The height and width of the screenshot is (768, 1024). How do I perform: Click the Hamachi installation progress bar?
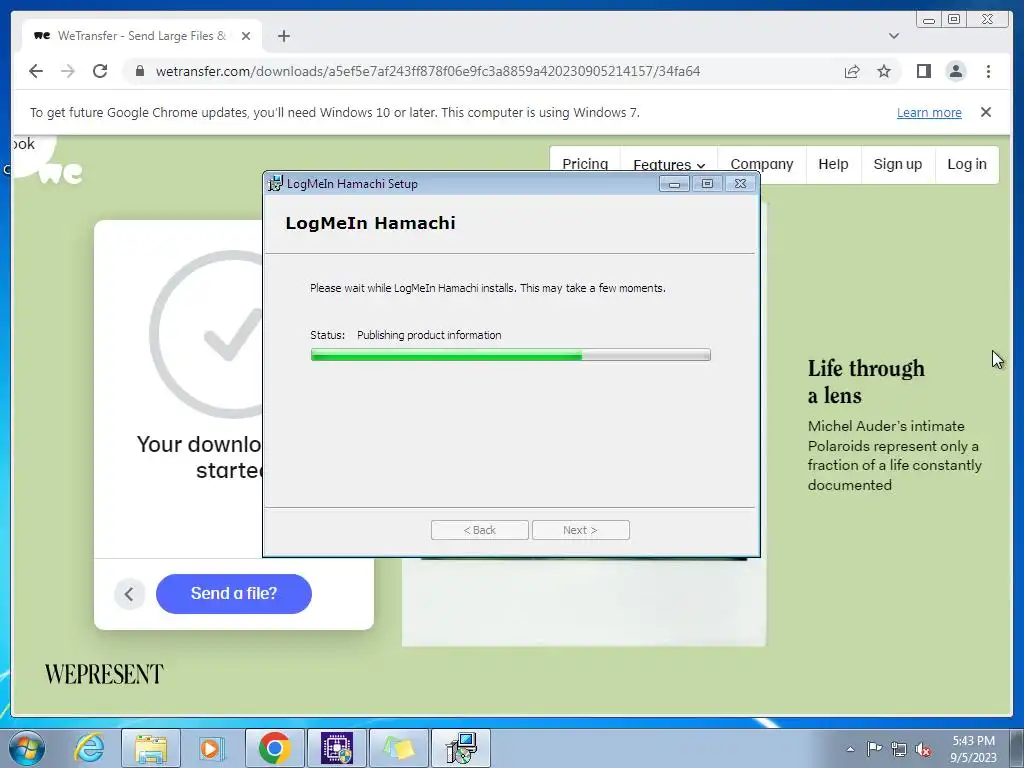point(511,355)
